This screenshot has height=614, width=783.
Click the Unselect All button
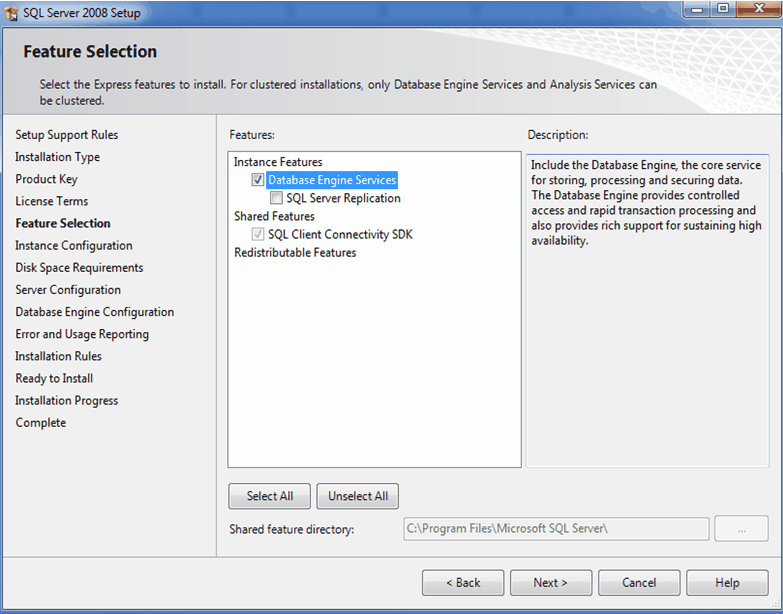coord(358,496)
